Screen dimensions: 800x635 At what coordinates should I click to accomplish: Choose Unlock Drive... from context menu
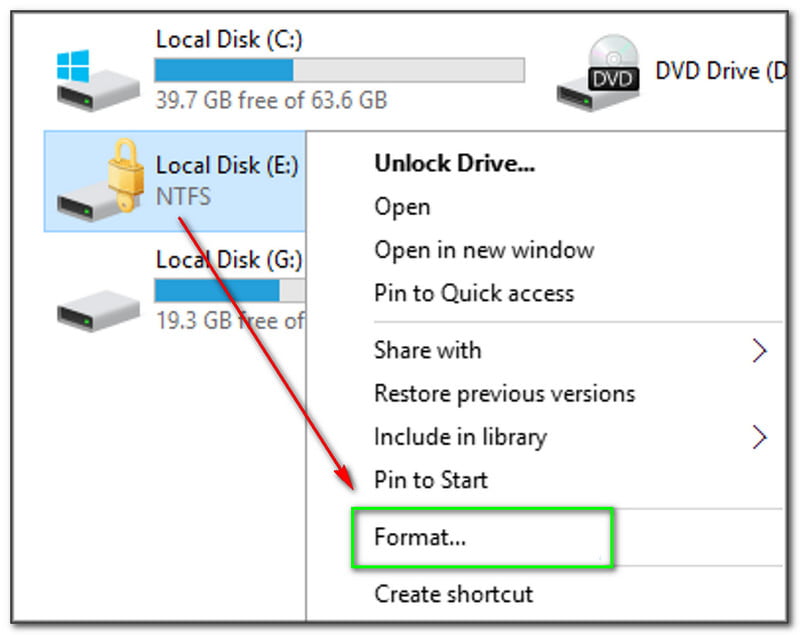454,164
